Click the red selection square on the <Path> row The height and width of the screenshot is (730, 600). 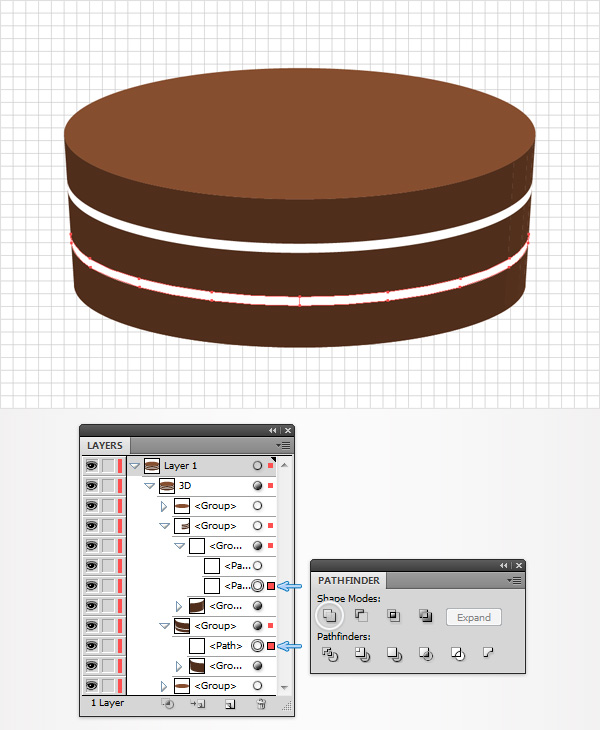[271, 646]
